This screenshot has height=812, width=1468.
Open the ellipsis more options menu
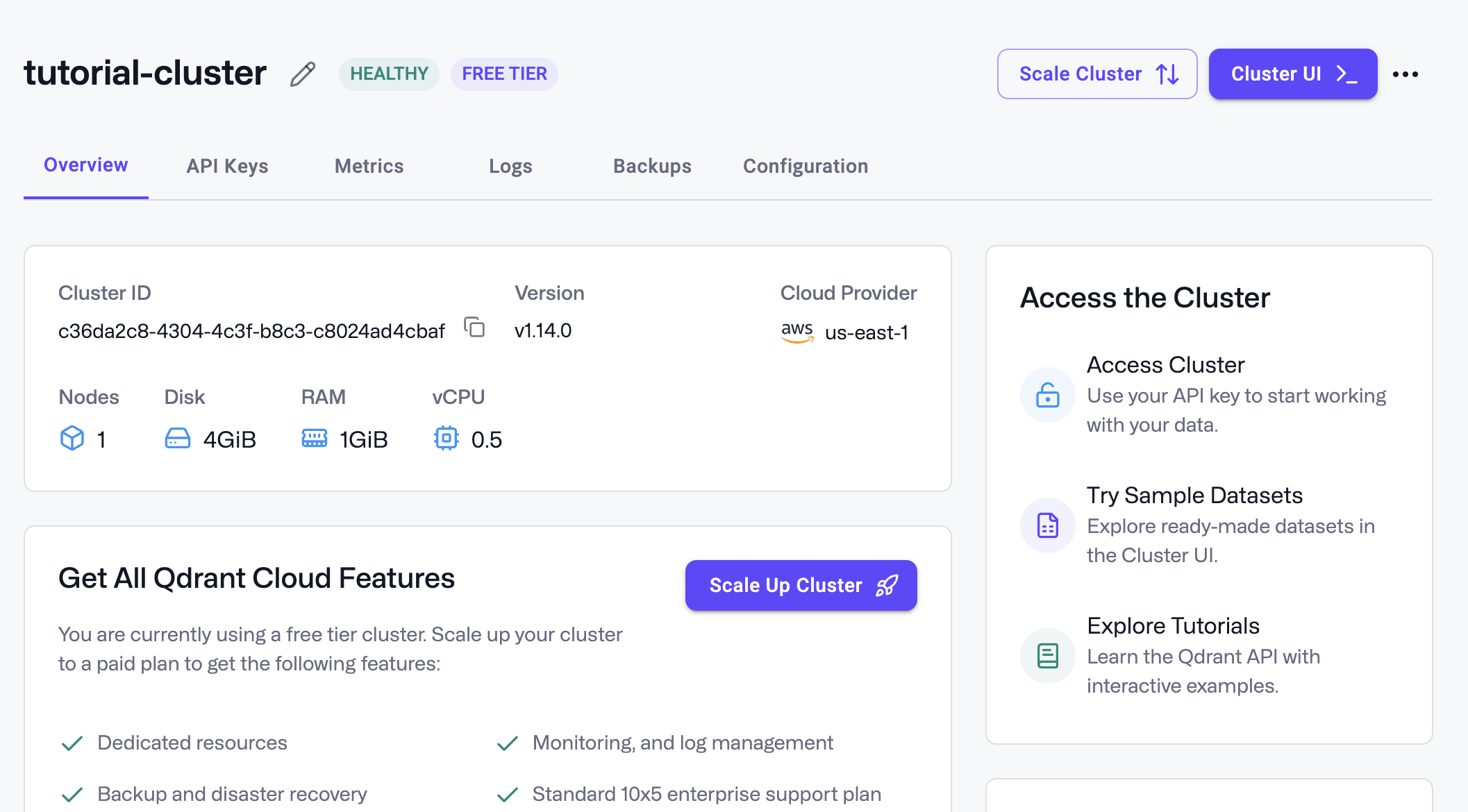pos(1407,74)
